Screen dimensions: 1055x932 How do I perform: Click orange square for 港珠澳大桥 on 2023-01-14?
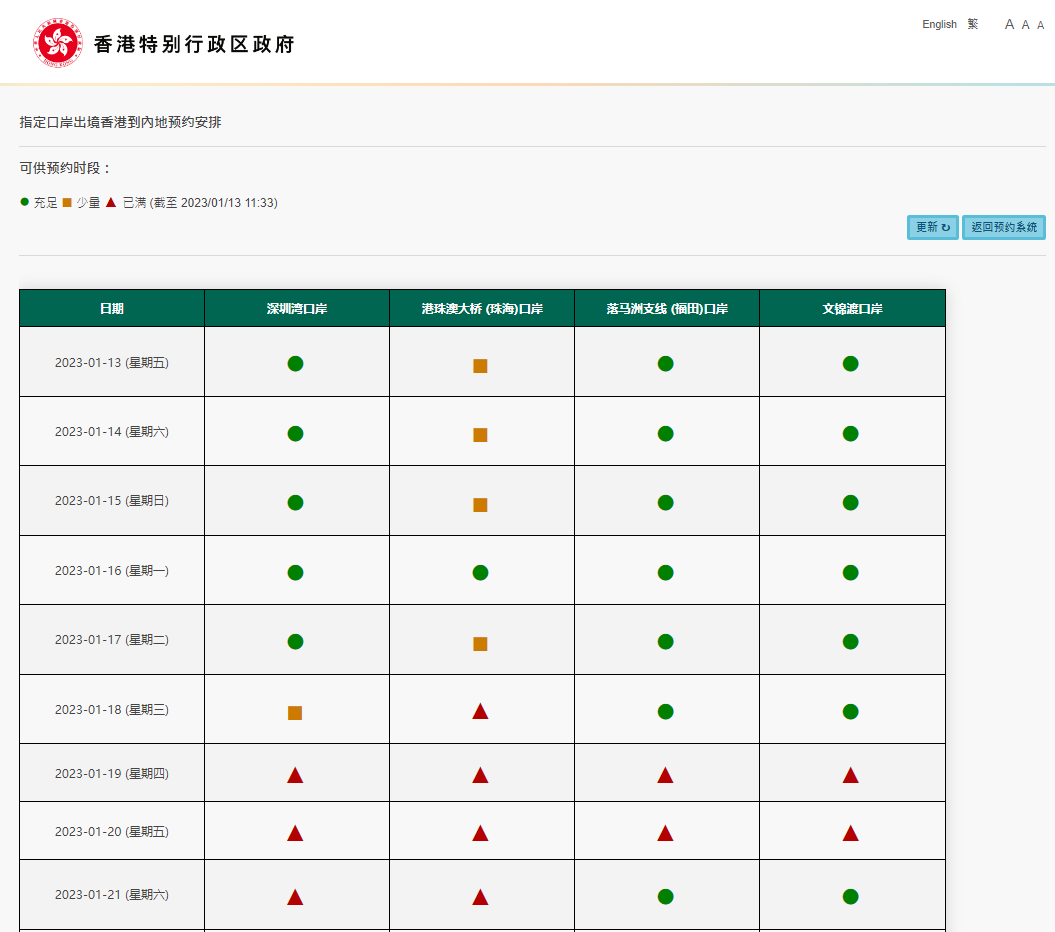click(480, 434)
